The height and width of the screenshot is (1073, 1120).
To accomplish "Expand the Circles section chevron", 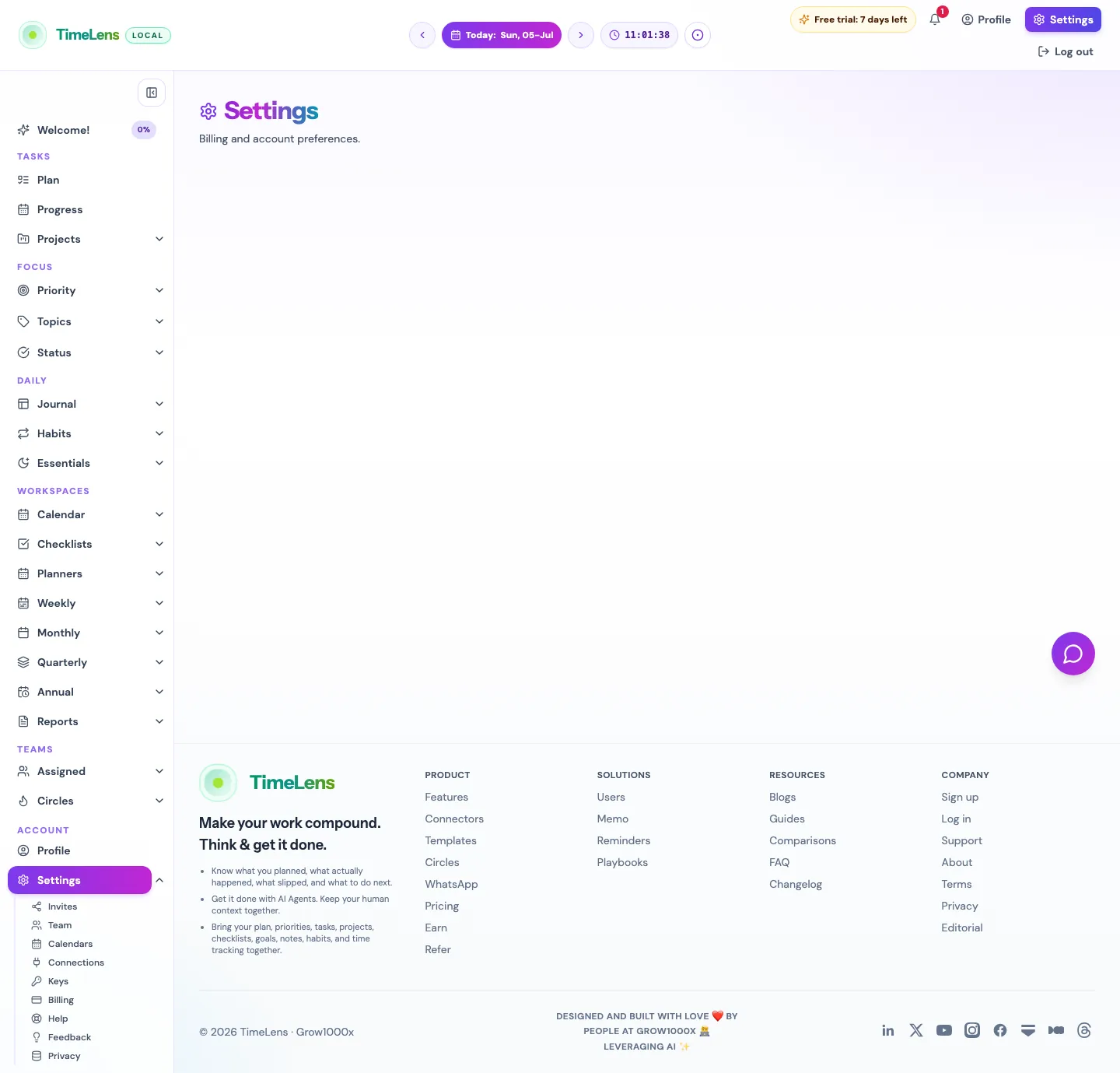I will [x=159, y=801].
